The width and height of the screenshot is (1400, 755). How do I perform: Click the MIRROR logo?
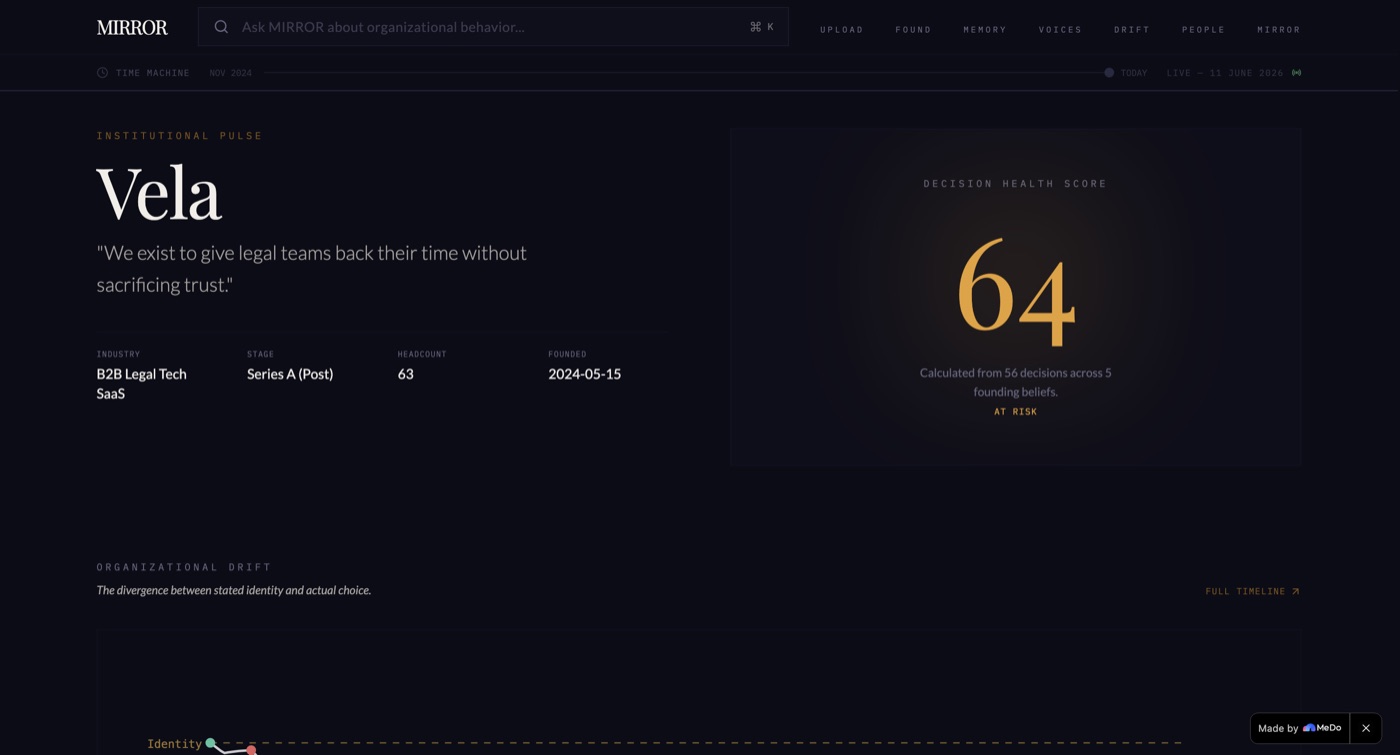pos(132,27)
